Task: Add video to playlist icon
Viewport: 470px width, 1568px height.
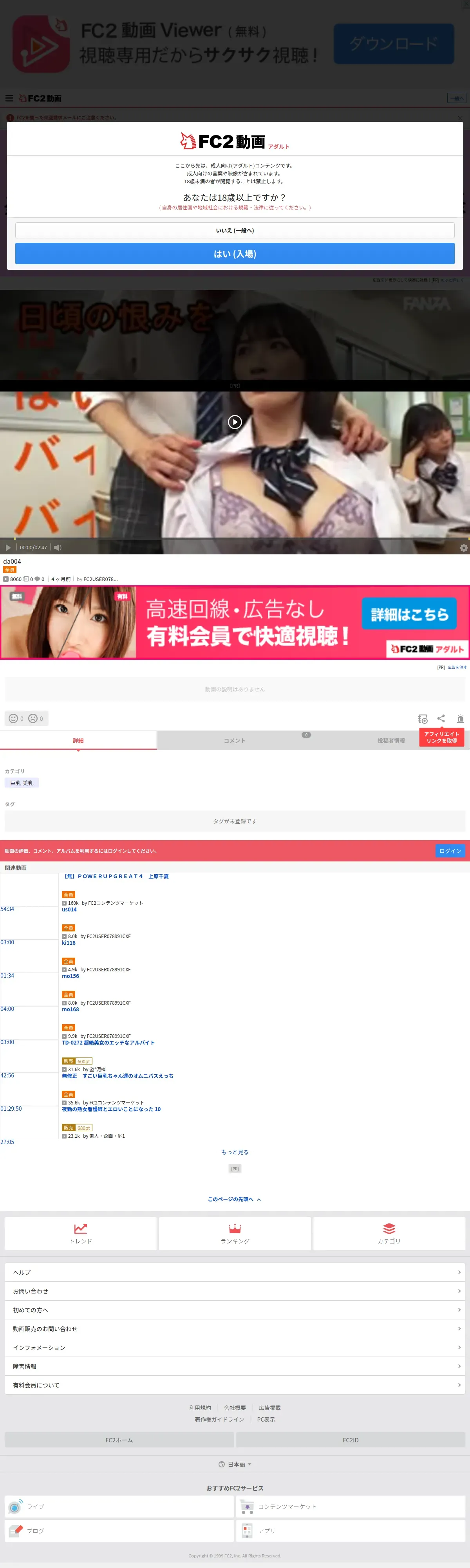Action: [423, 719]
